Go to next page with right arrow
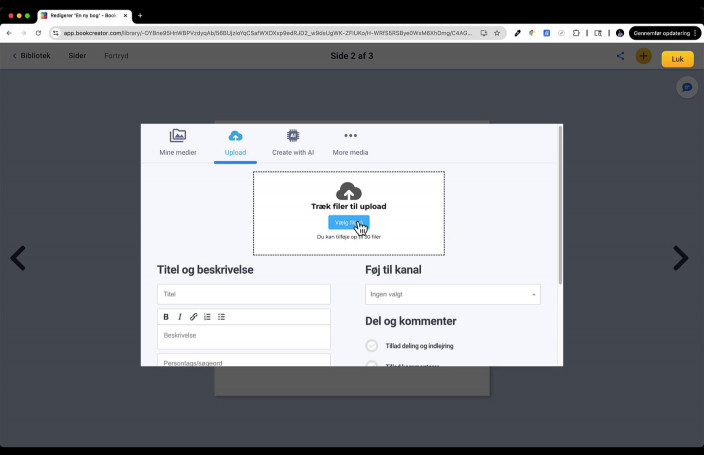The width and height of the screenshot is (704, 455). (680, 258)
